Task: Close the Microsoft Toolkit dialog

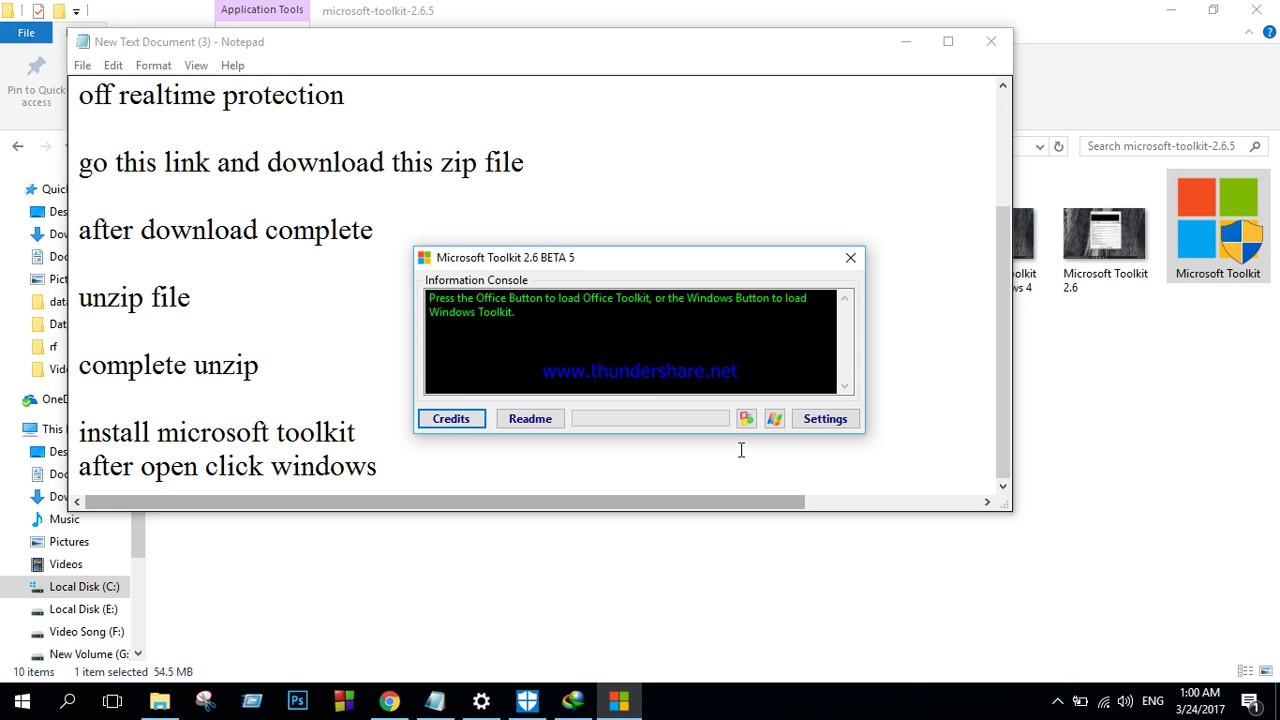Action: (x=850, y=258)
